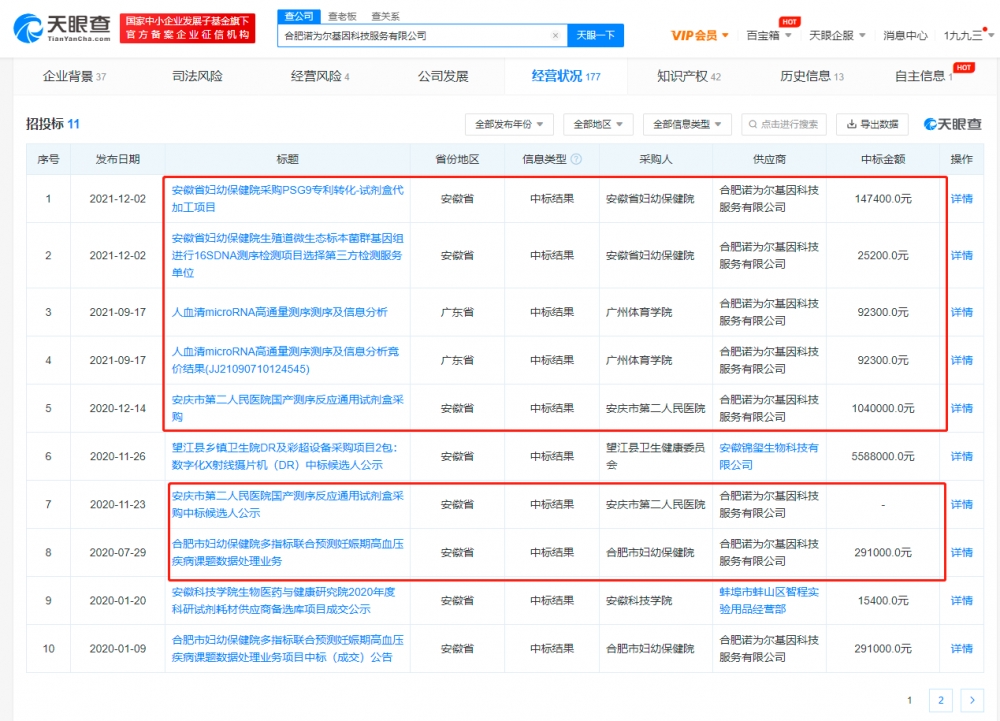Switch to the 司法风险 tab

coord(197,76)
